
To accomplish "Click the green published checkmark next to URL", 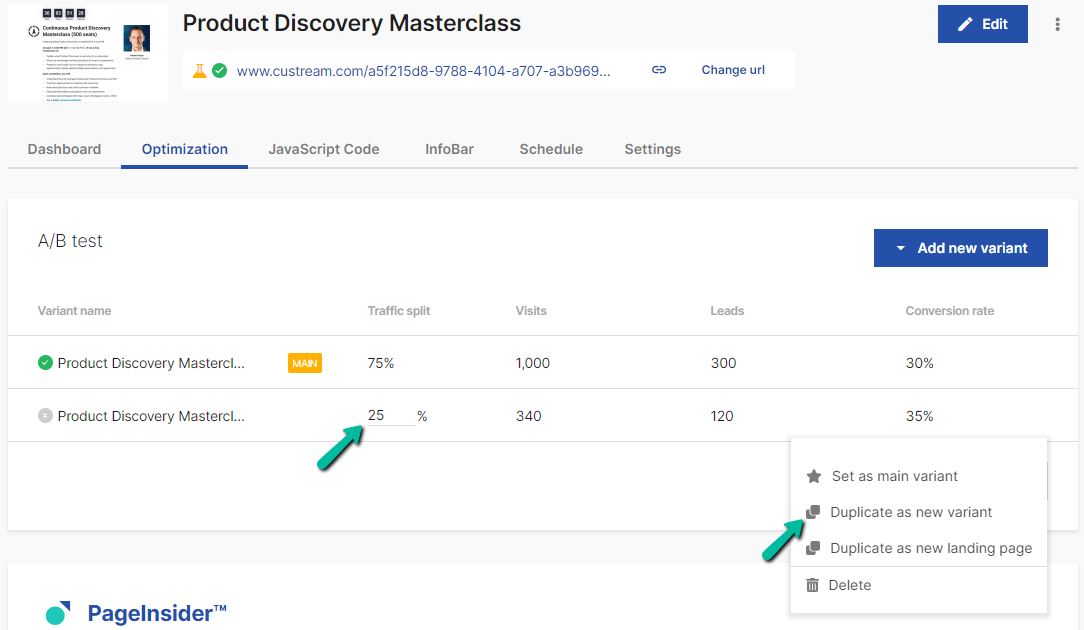I will pyautogui.click(x=220, y=71).
